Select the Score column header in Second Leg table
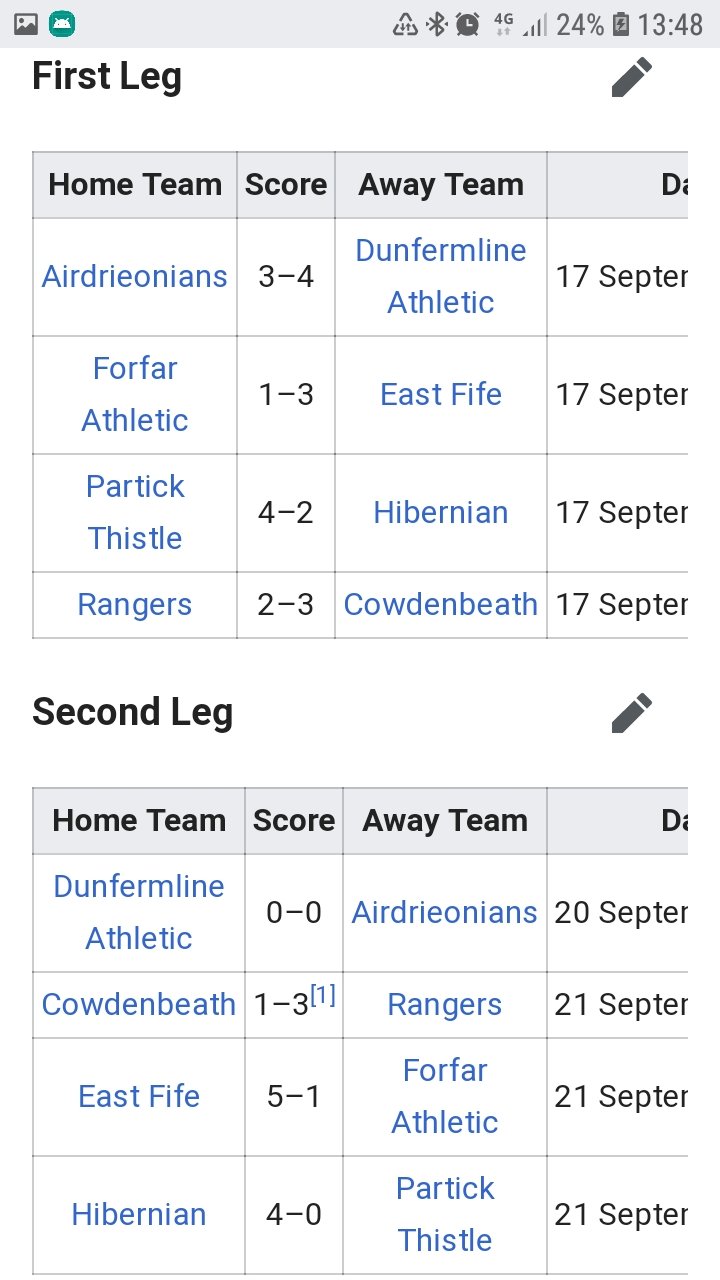The height and width of the screenshot is (1280, 720). tap(294, 821)
